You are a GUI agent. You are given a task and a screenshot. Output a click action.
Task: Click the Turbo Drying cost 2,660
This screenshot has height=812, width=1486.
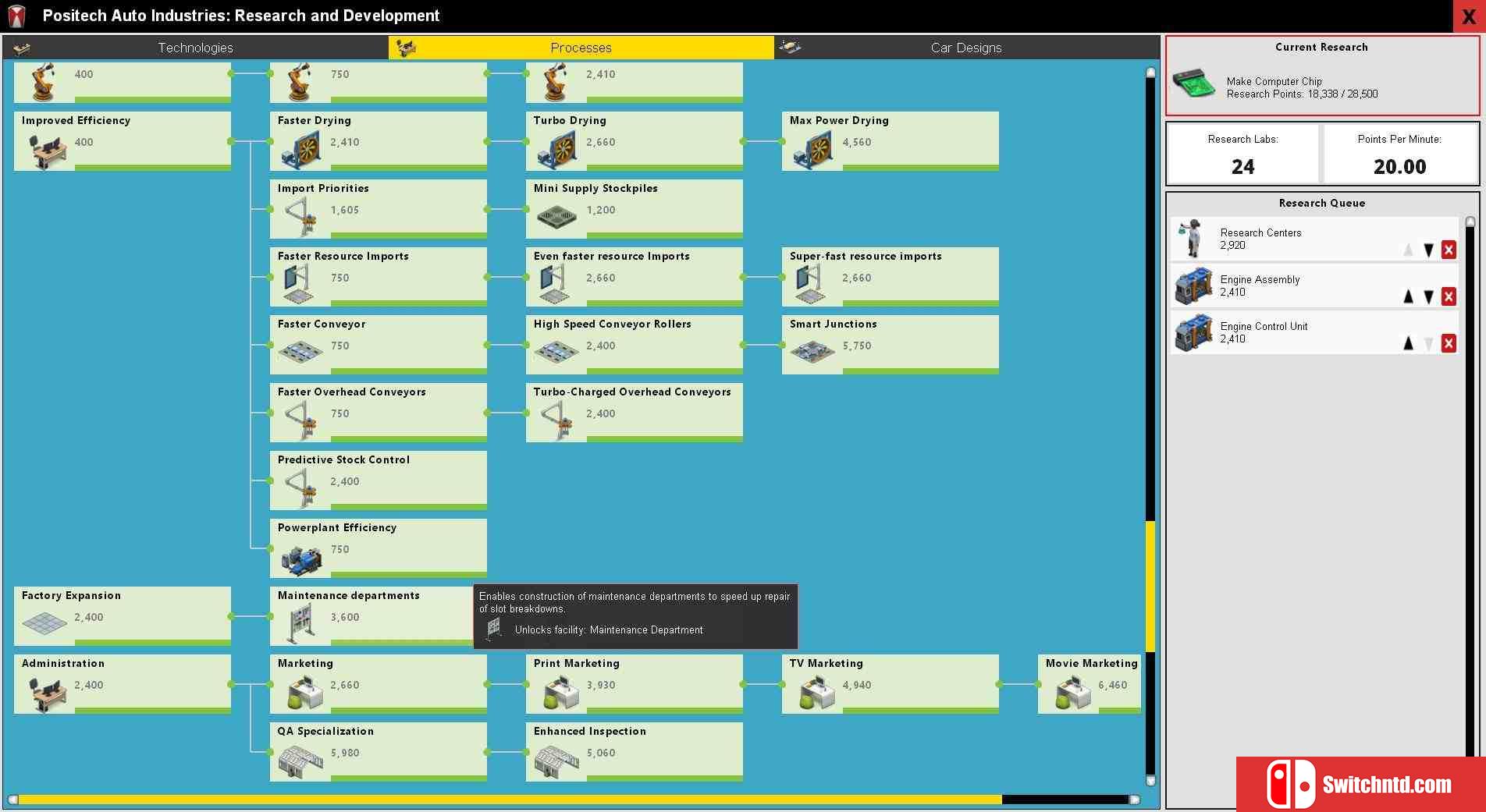pyautogui.click(x=601, y=142)
